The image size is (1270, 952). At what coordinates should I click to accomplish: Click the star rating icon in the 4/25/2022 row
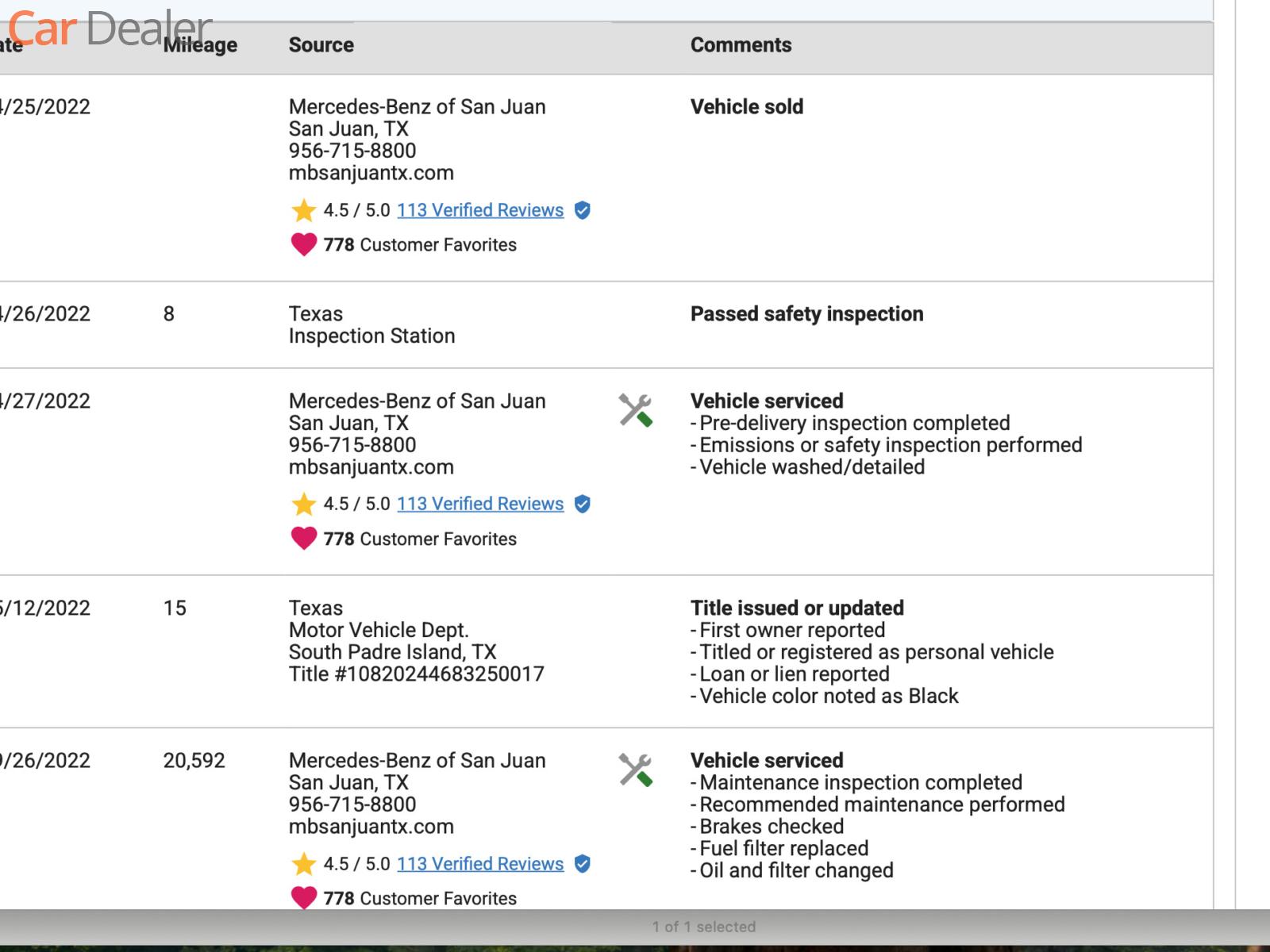tap(303, 210)
